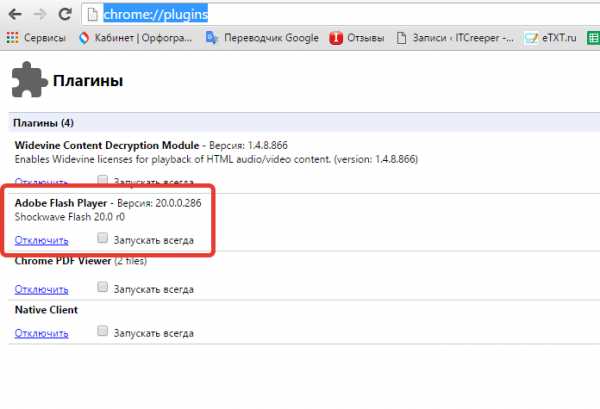Click the page icon in address bar

pyautogui.click(x=93, y=15)
